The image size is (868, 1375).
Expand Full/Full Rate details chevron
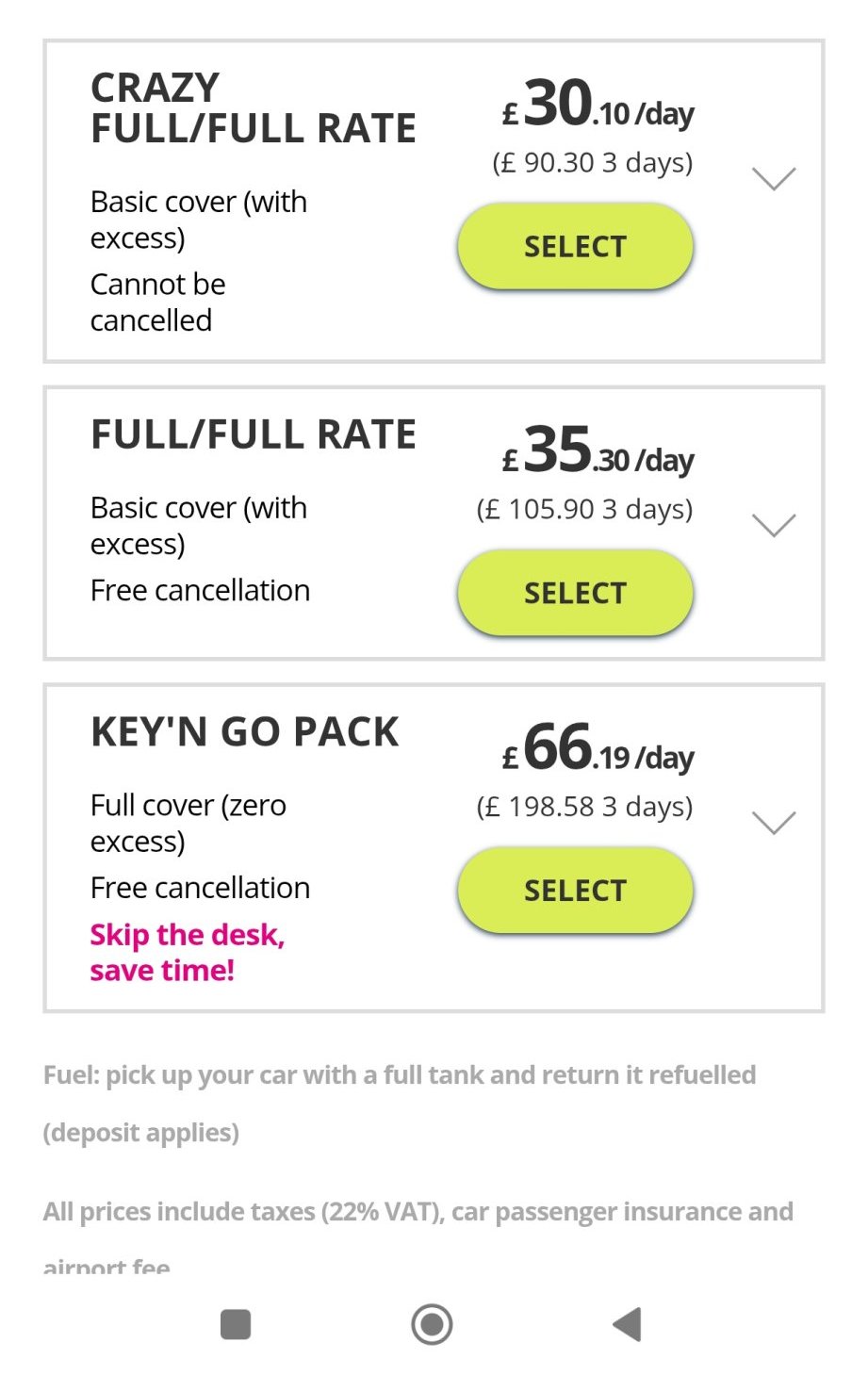775,525
